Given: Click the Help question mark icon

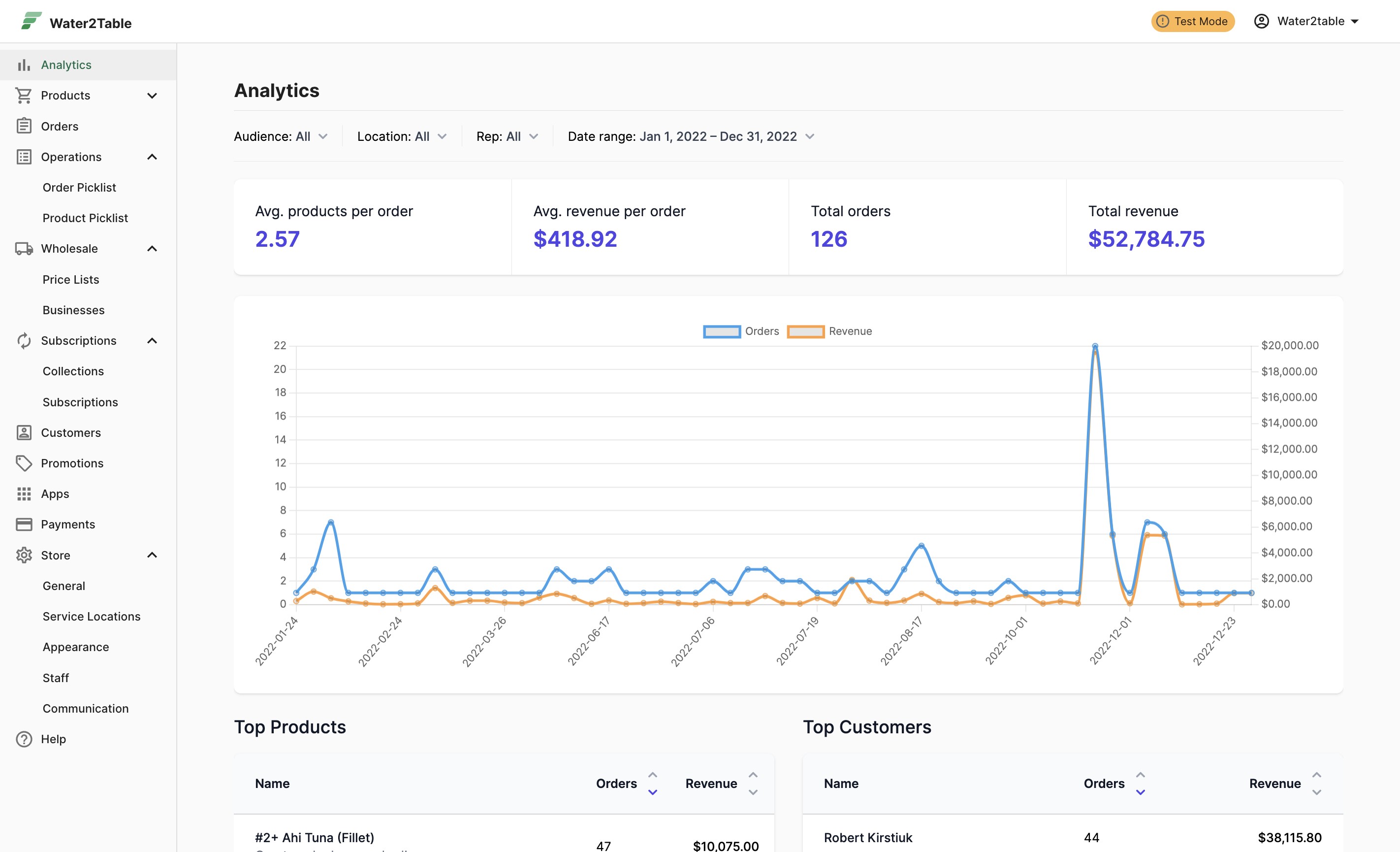Looking at the screenshot, I should [24, 739].
